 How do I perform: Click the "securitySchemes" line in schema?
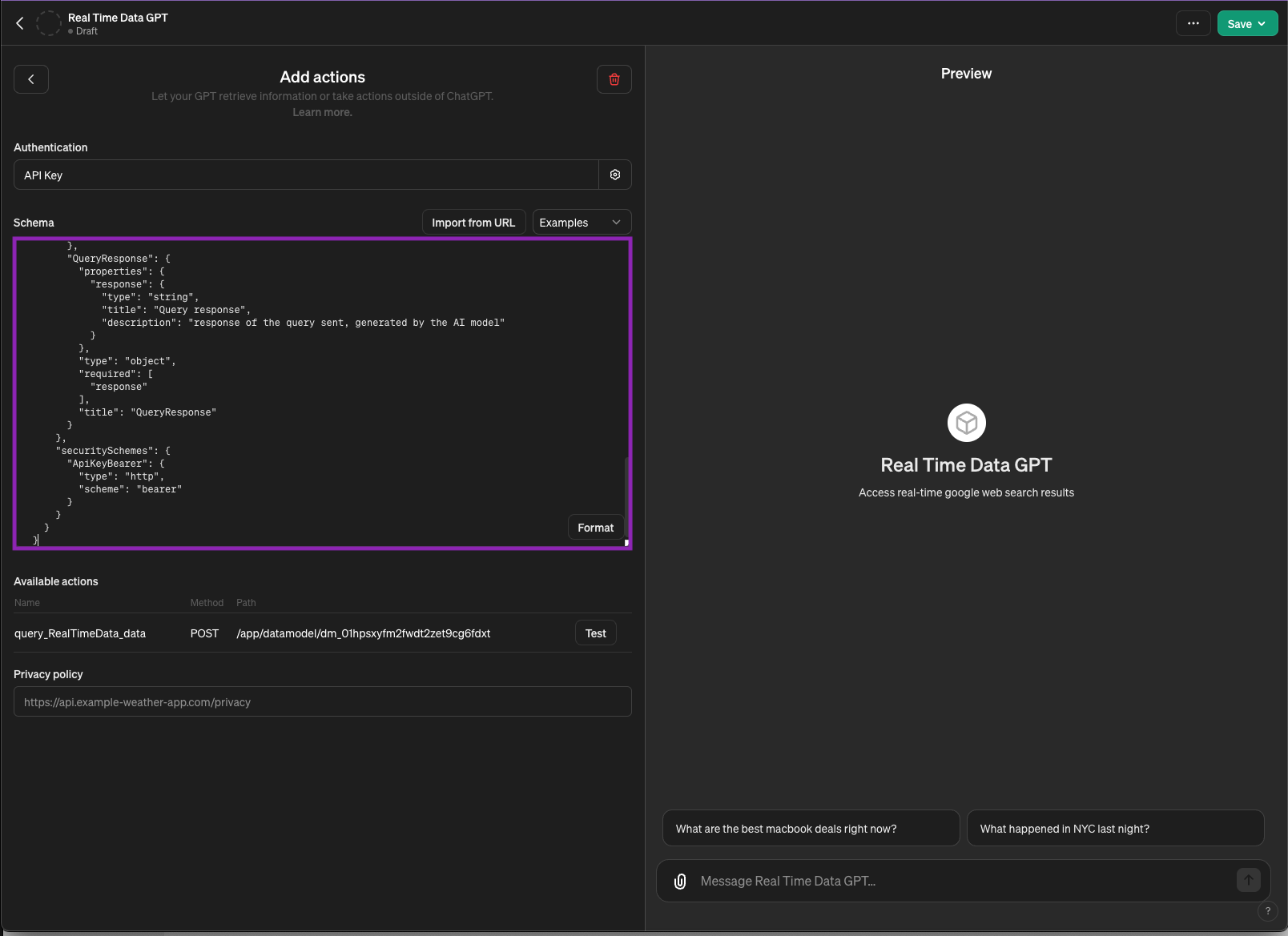113,451
